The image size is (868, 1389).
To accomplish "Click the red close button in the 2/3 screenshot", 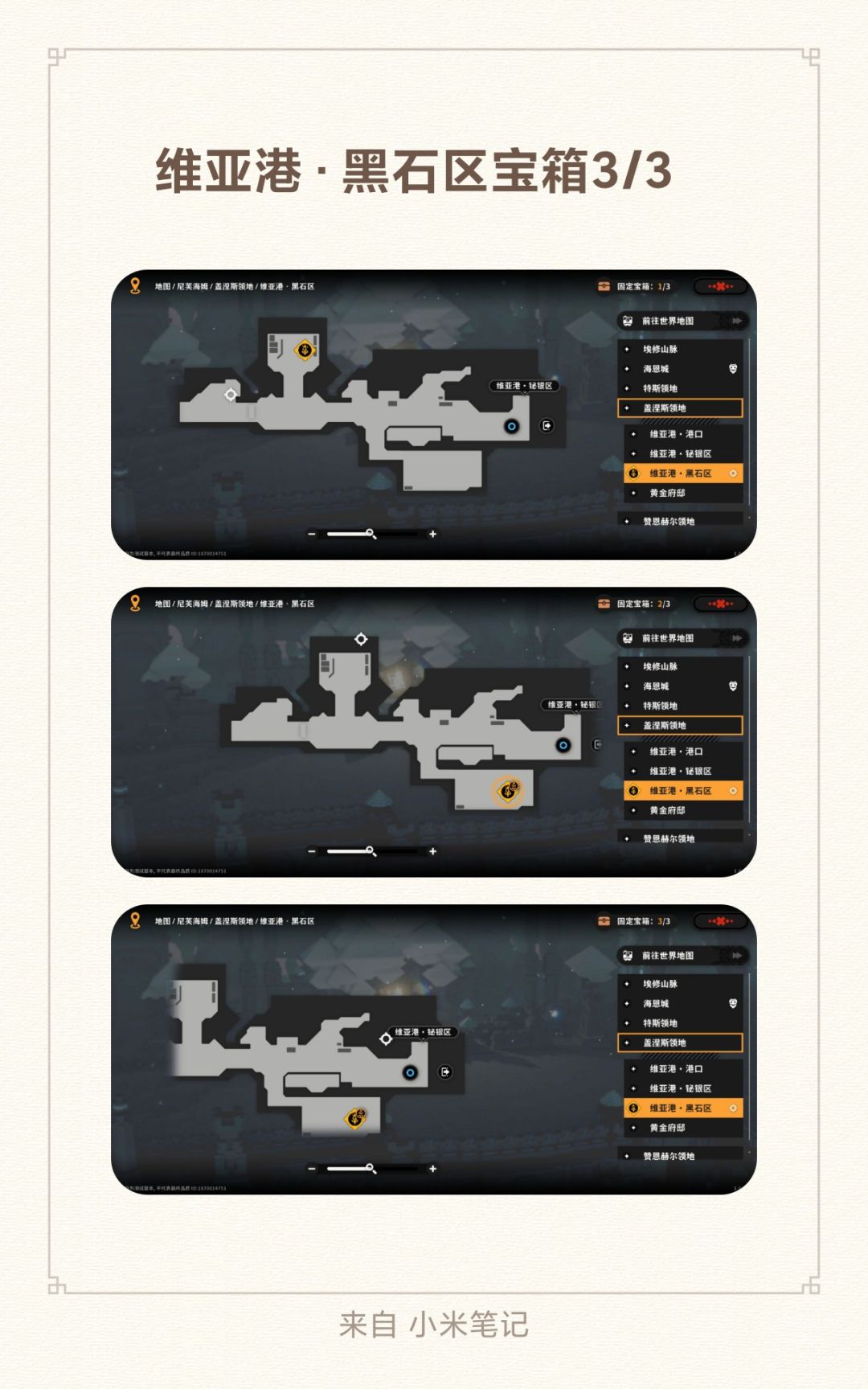I will click(x=720, y=604).
